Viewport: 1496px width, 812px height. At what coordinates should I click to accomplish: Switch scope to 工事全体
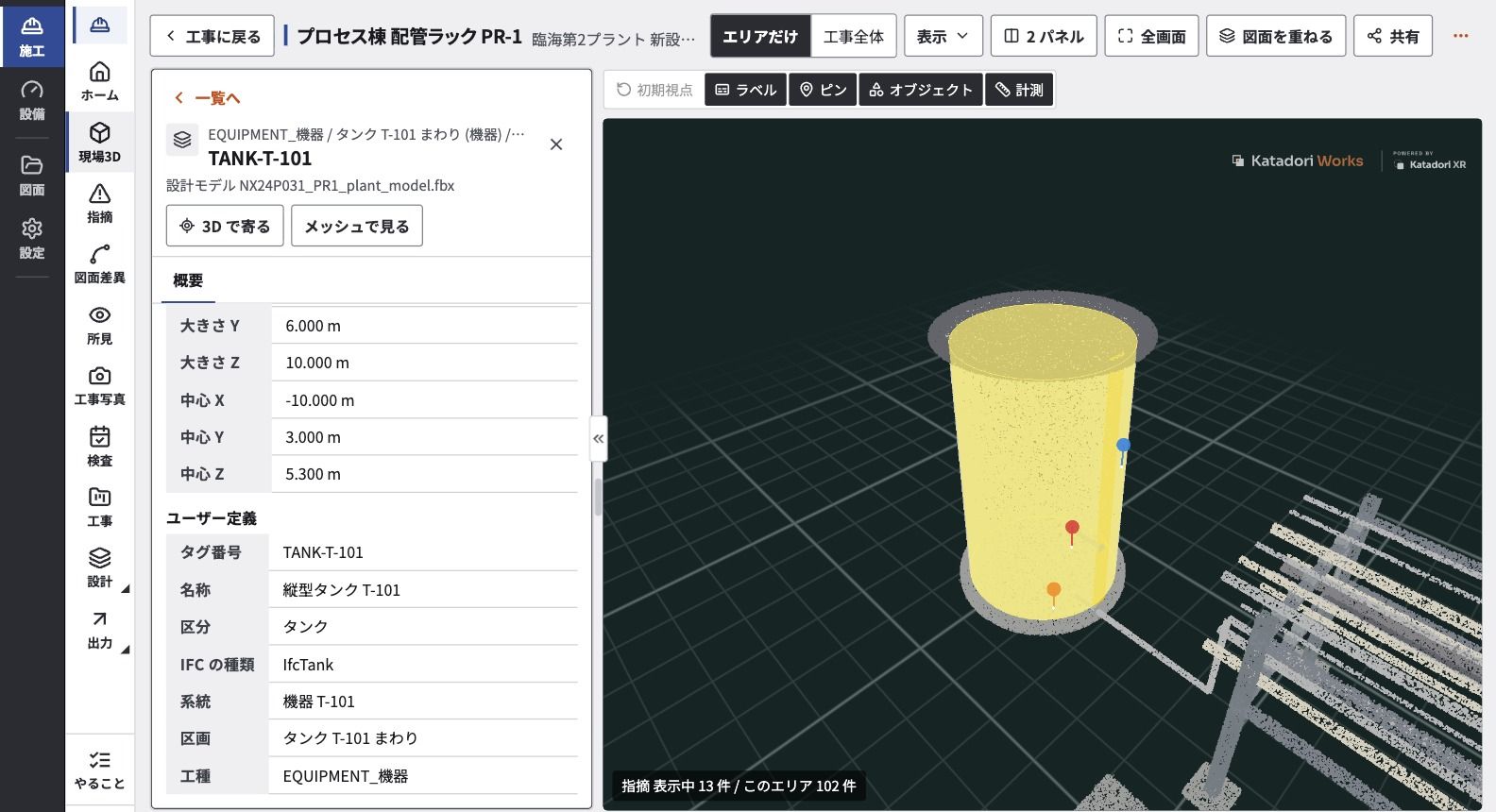coord(854,36)
